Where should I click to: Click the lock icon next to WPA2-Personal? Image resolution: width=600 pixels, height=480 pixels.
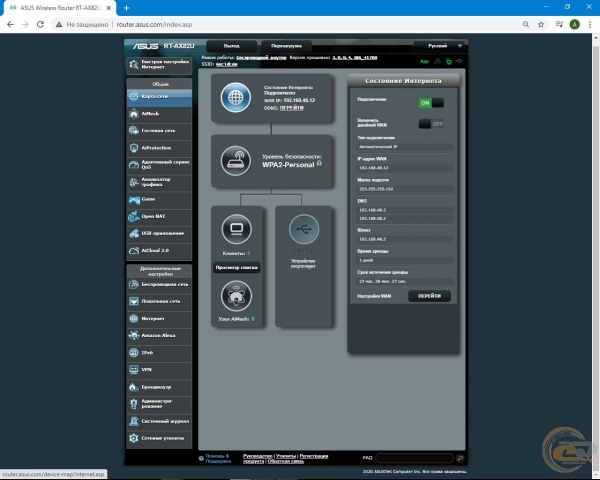pos(319,163)
